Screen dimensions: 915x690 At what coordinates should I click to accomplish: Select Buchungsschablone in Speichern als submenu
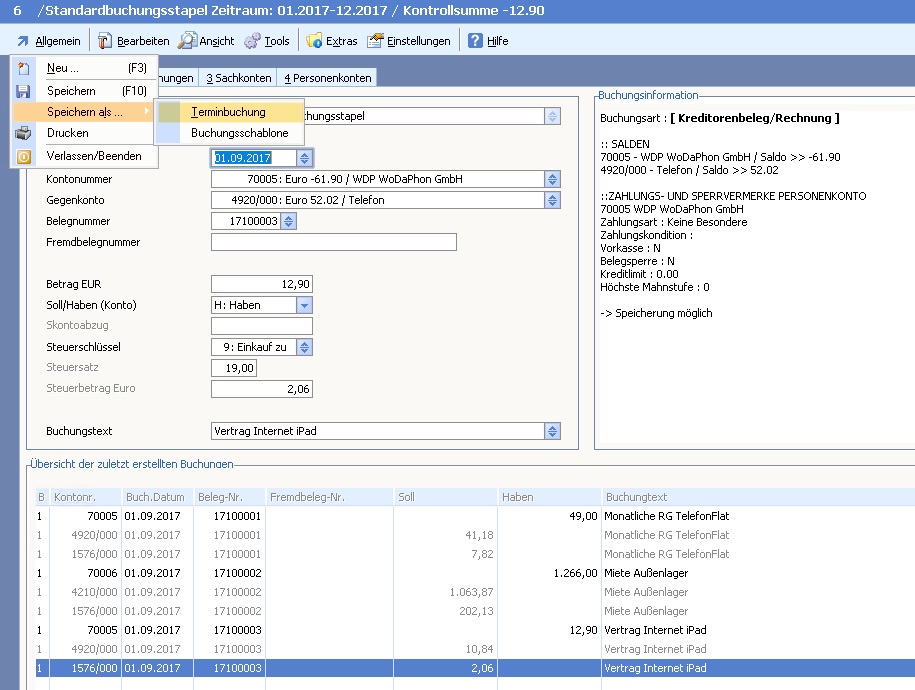coord(239,133)
